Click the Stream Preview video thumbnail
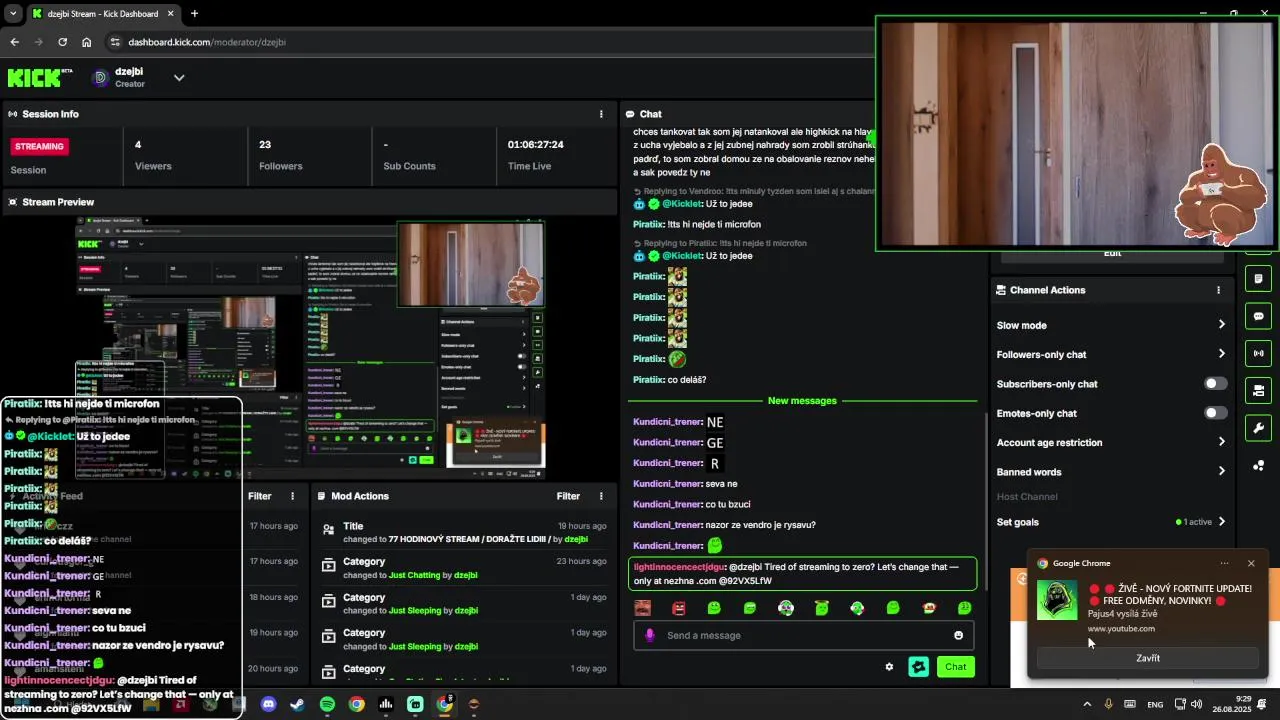 (x=310, y=347)
